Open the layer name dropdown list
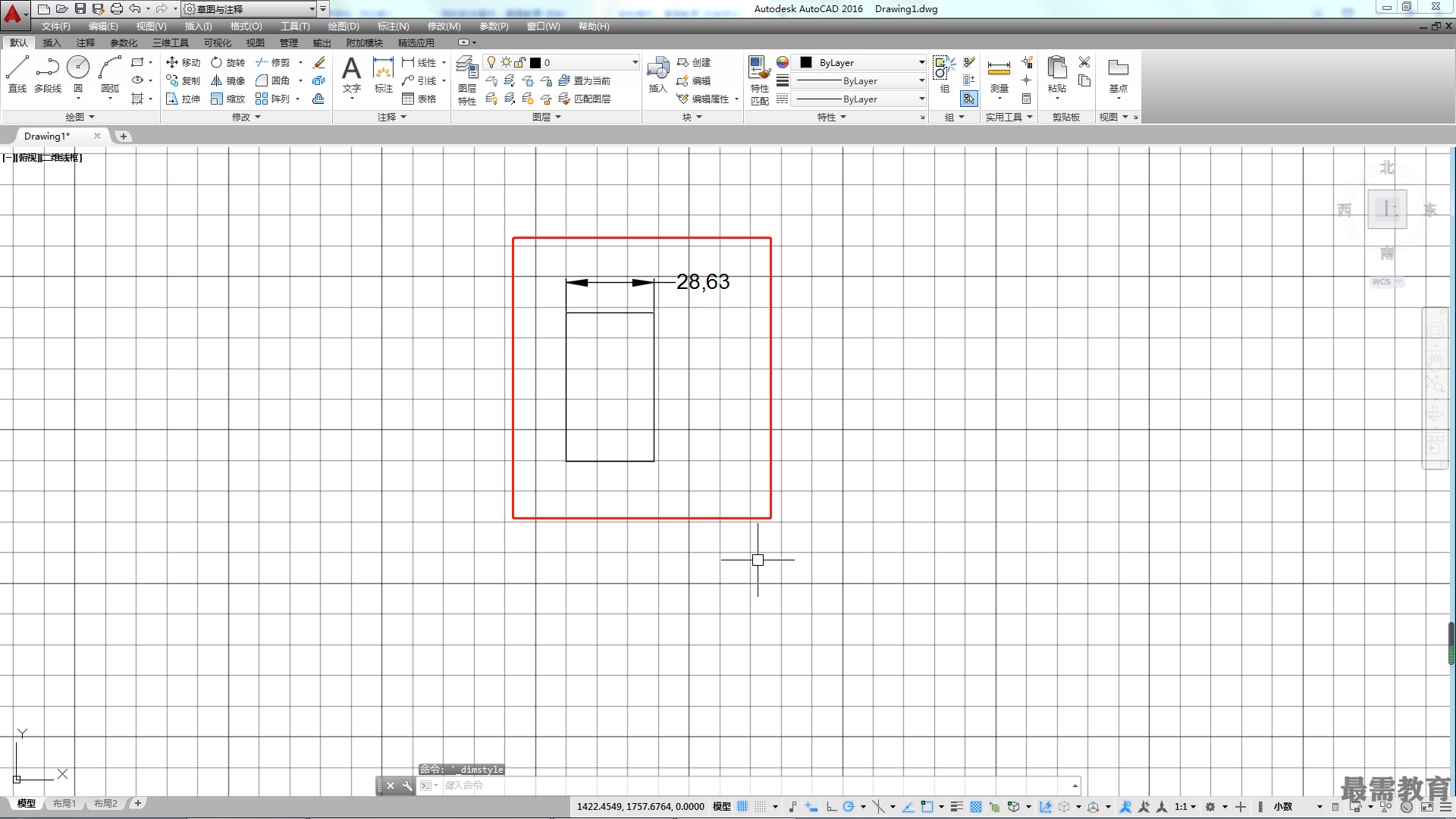The height and width of the screenshot is (819, 1456). (635, 62)
